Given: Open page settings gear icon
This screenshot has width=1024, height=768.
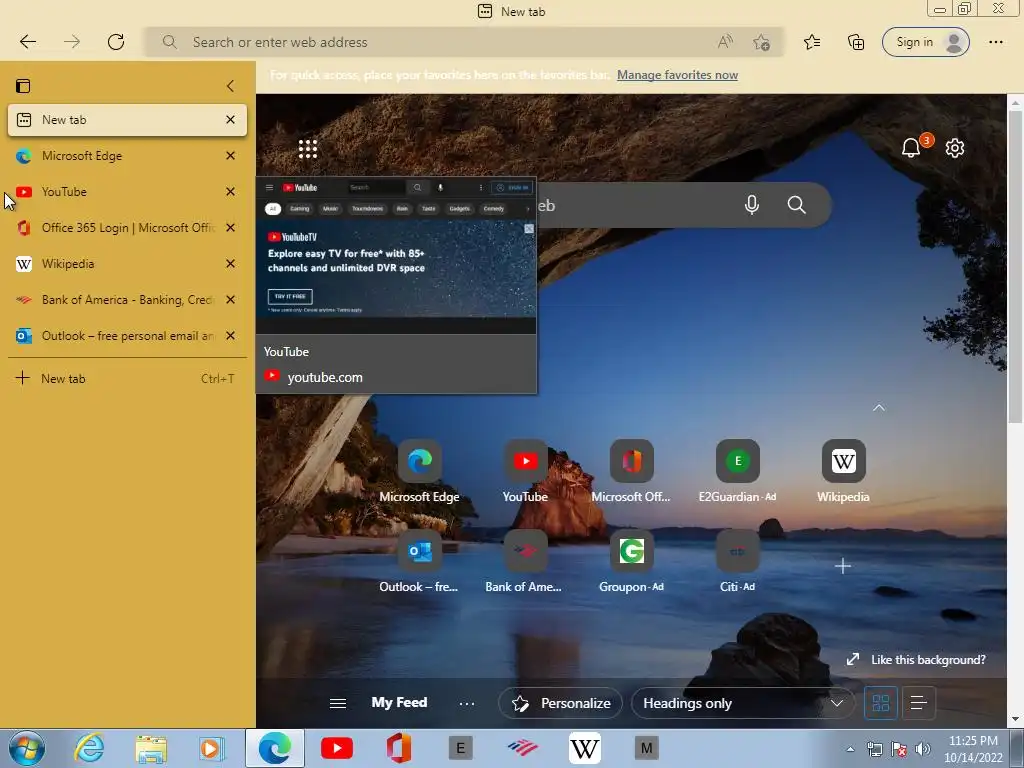Looking at the screenshot, I should (954, 148).
